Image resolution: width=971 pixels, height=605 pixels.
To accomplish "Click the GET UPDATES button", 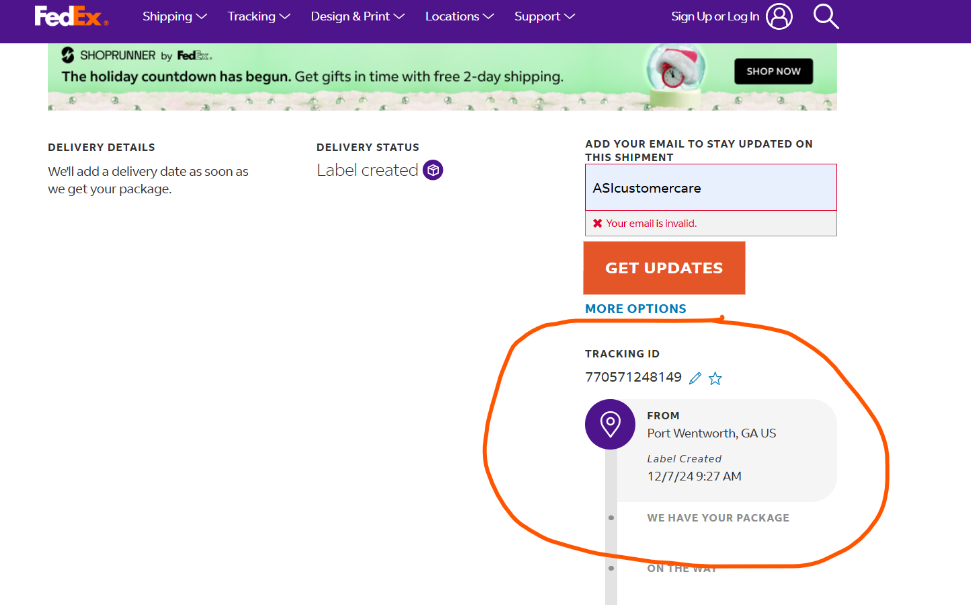I will 664,268.
